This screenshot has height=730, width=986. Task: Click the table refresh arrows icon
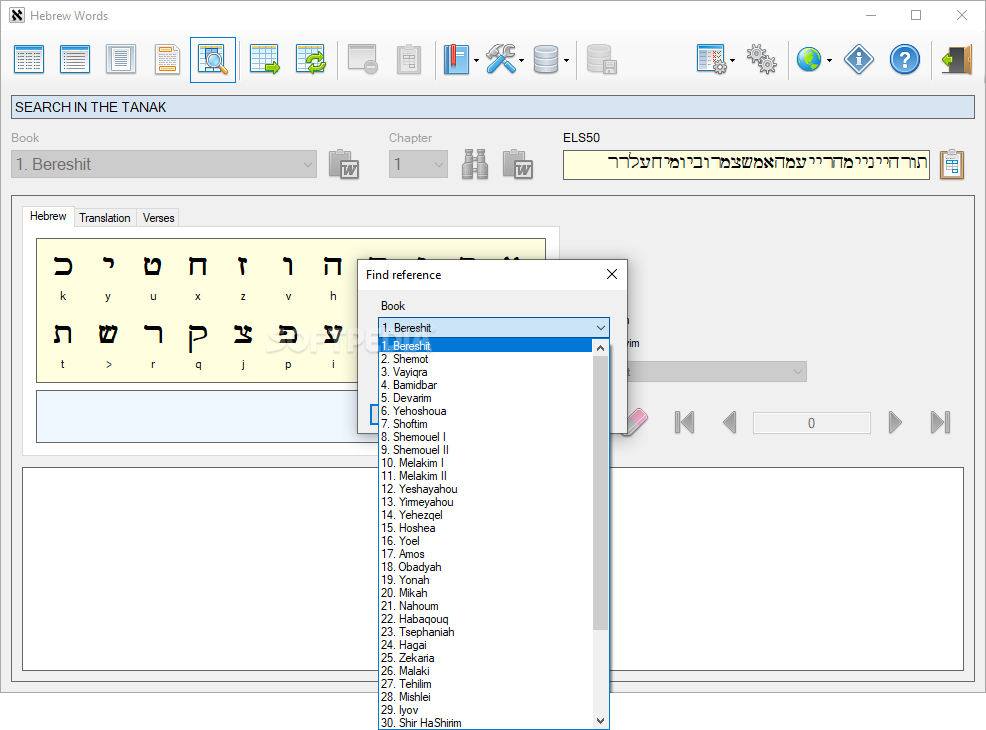point(311,60)
